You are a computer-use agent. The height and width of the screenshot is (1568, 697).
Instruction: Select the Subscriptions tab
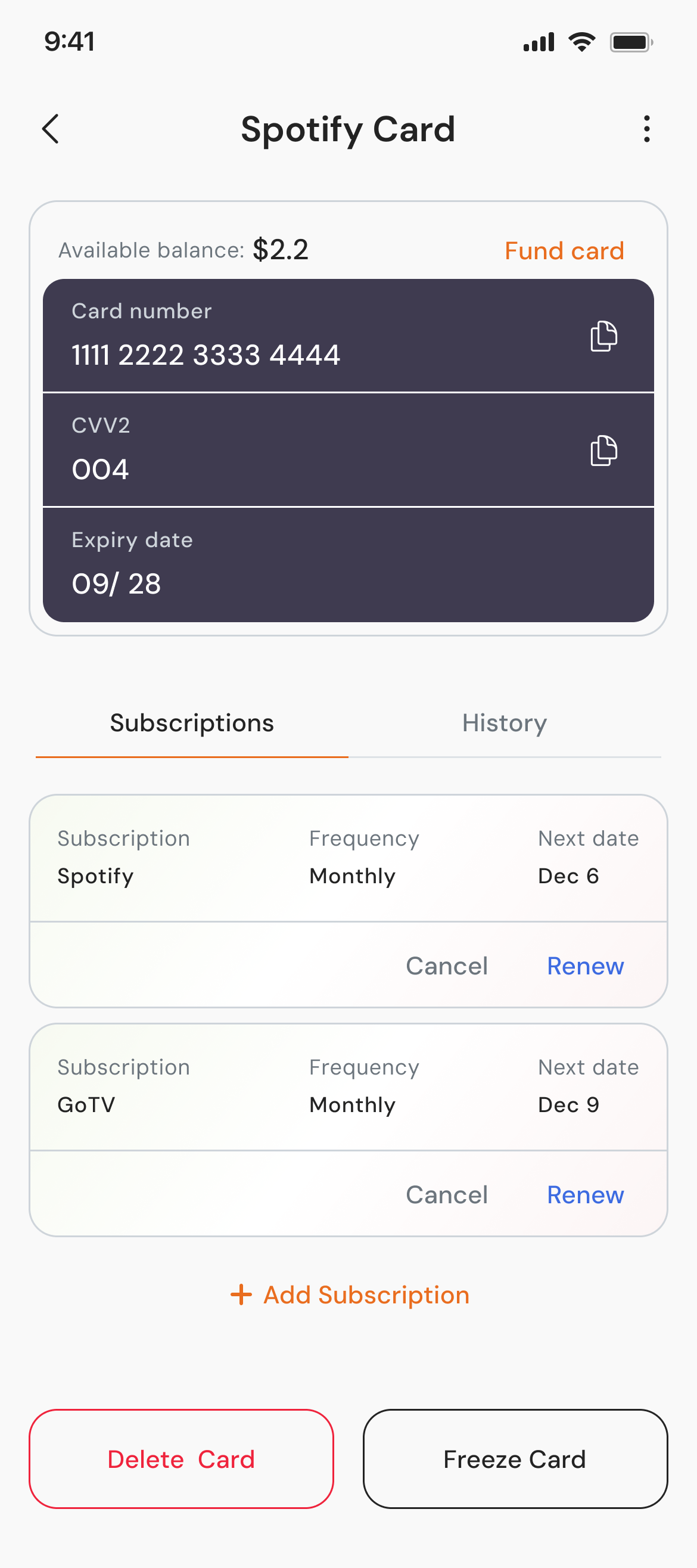[x=192, y=723]
